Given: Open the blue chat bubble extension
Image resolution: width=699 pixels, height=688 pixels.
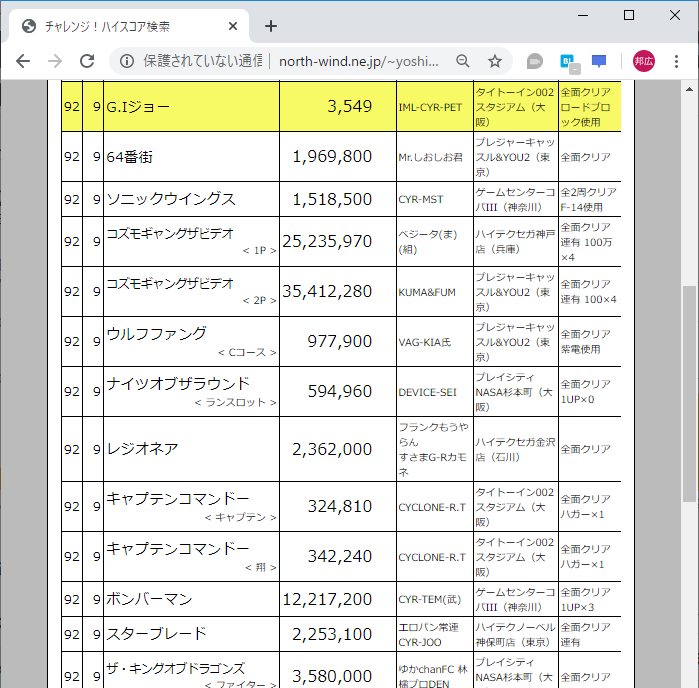Looking at the screenshot, I should (599, 61).
